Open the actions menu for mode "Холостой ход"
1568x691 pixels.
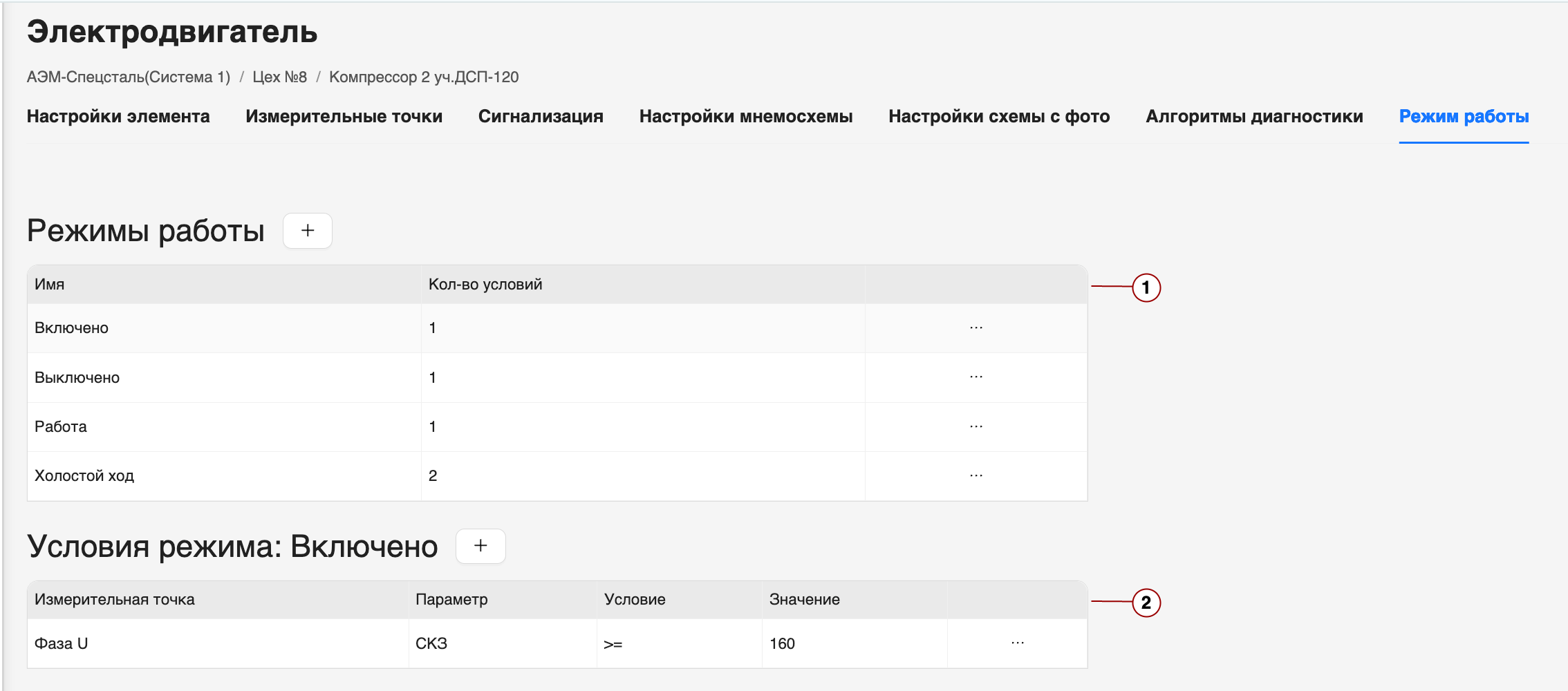(x=976, y=475)
